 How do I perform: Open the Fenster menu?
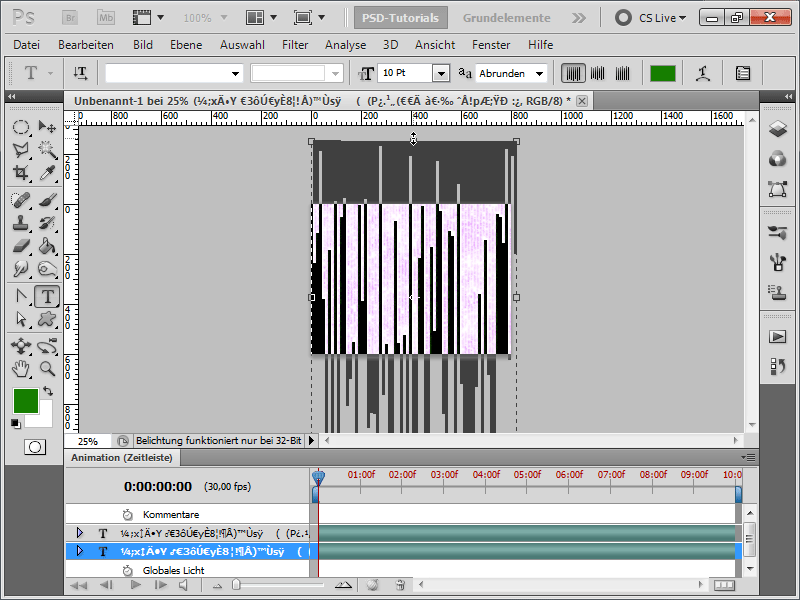click(x=491, y=45)
